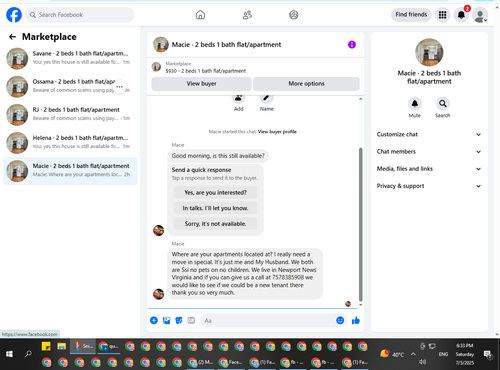Open the apps grid menu icon

point(442,15)
